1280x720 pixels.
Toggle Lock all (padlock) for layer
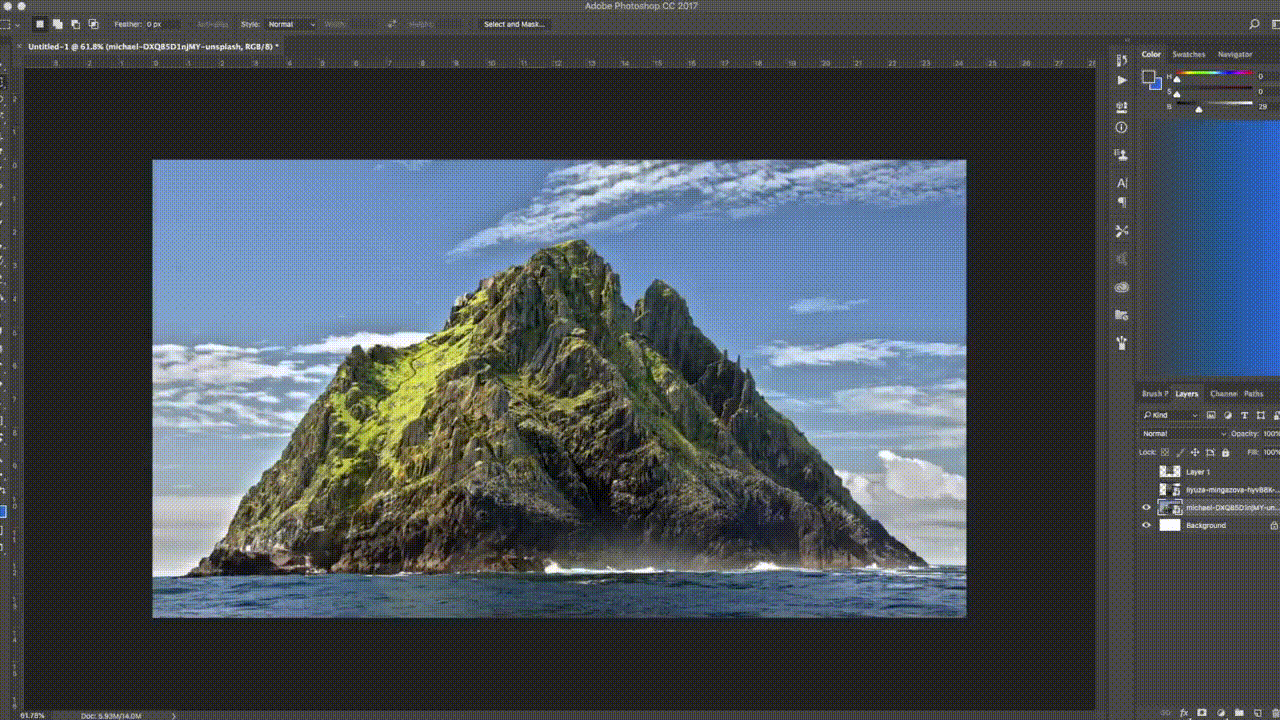tap(1227, 452)
